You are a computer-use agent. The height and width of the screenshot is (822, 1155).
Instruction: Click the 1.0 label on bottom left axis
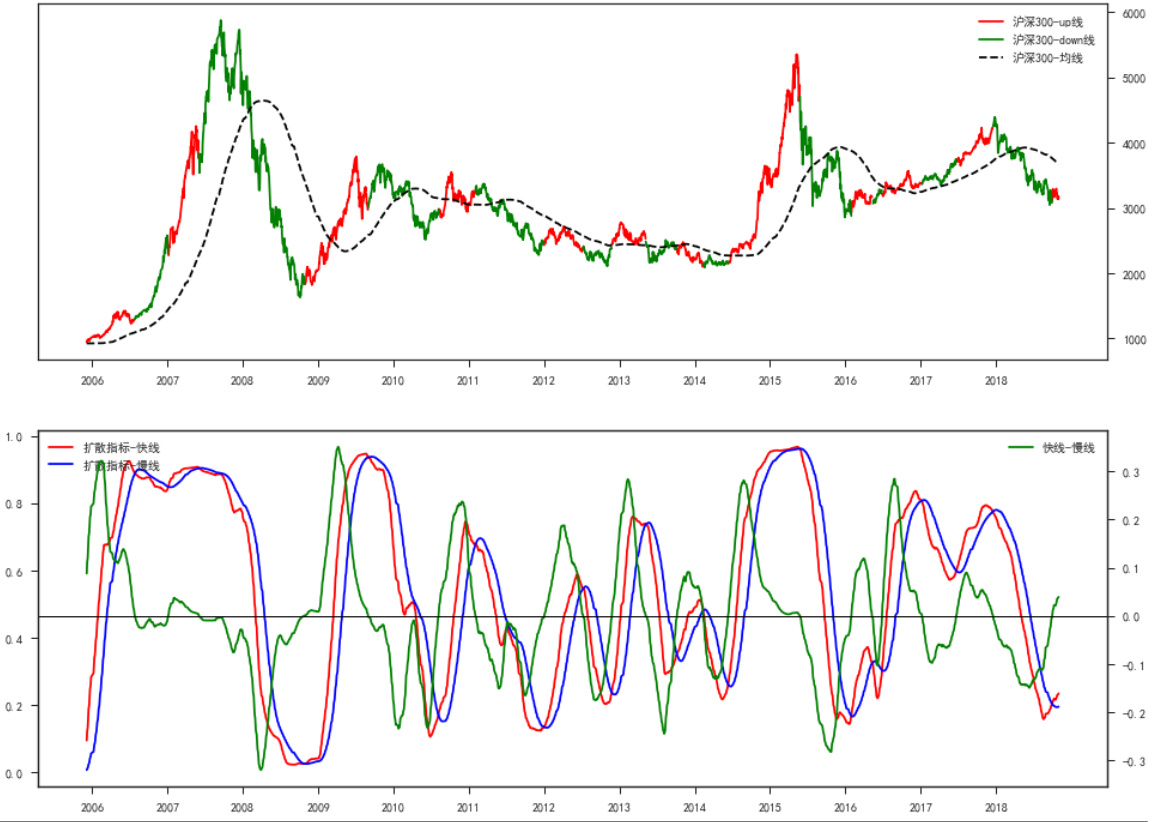click(15, 437)
